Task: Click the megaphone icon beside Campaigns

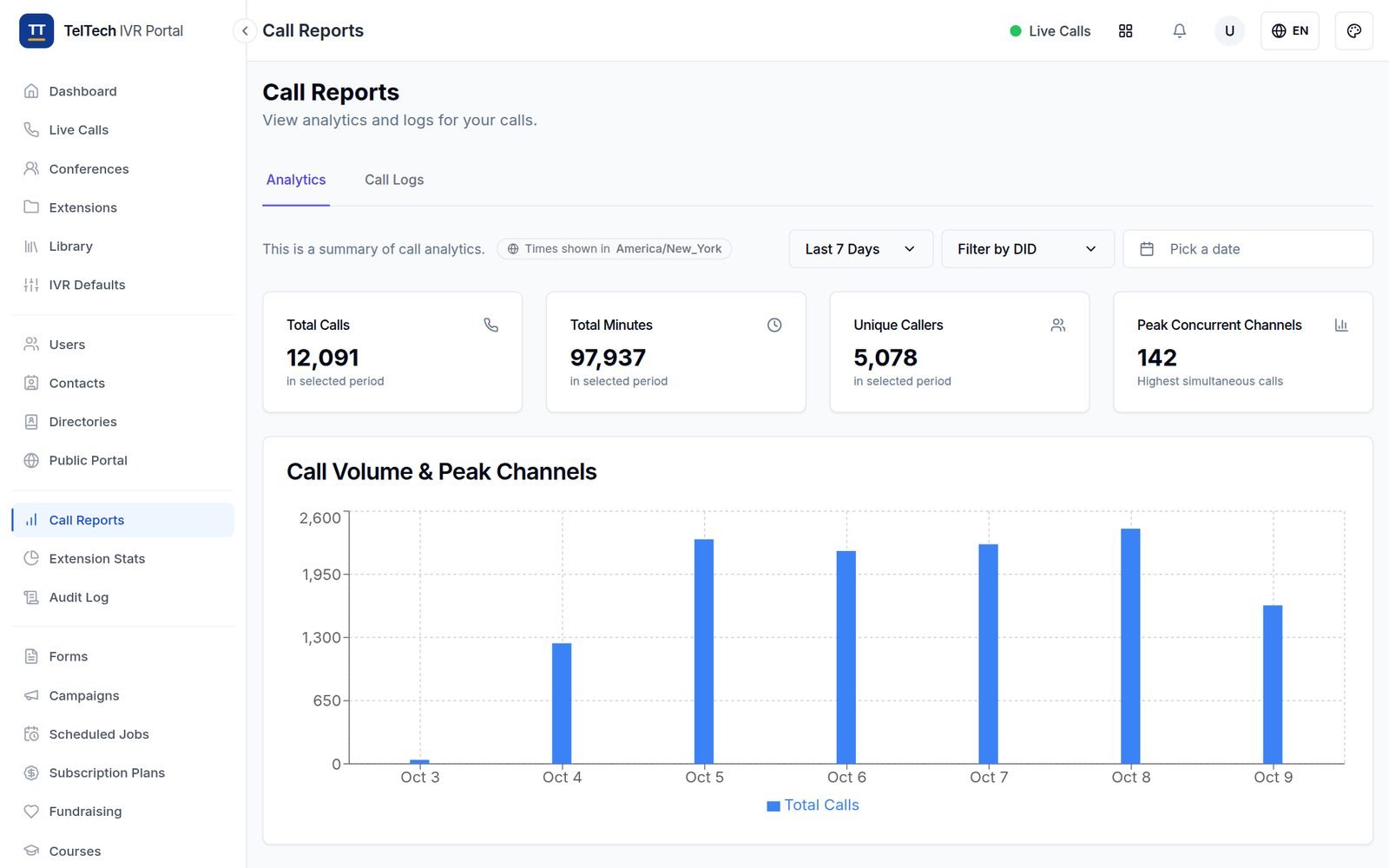Action: (31, 695)
